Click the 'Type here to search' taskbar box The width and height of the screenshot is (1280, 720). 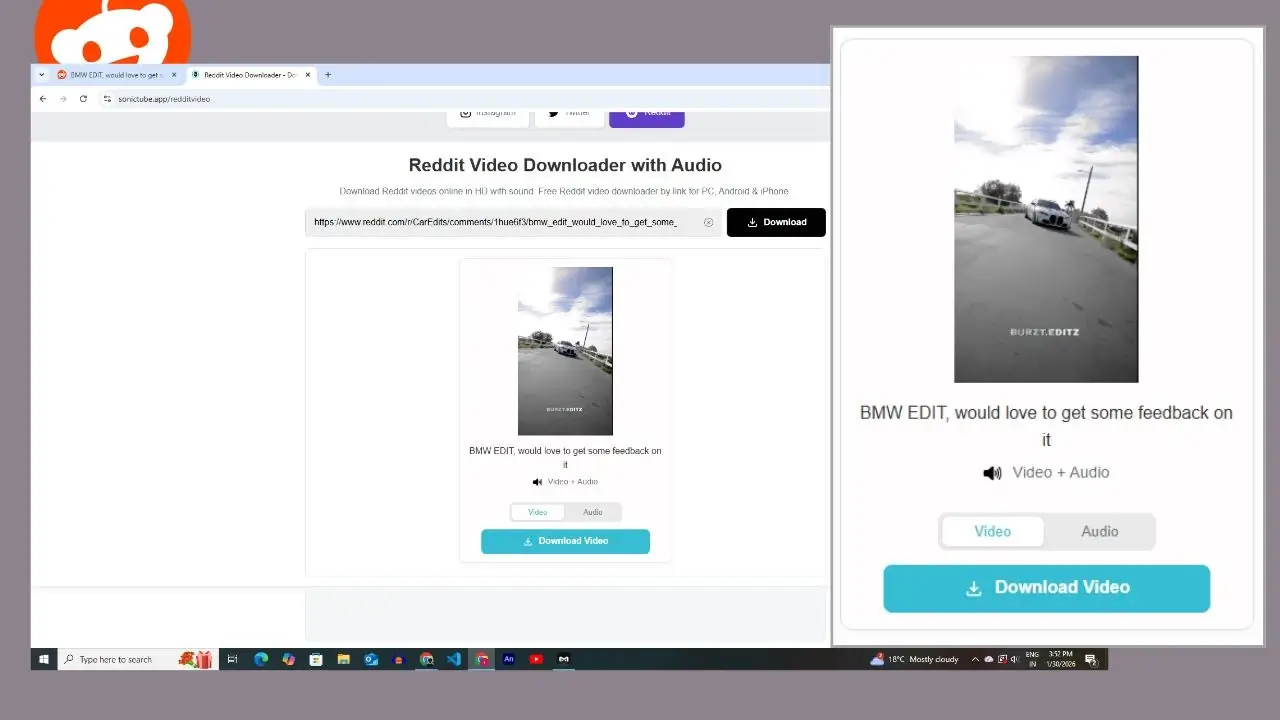pyautogui.click(x=137, y=659)
